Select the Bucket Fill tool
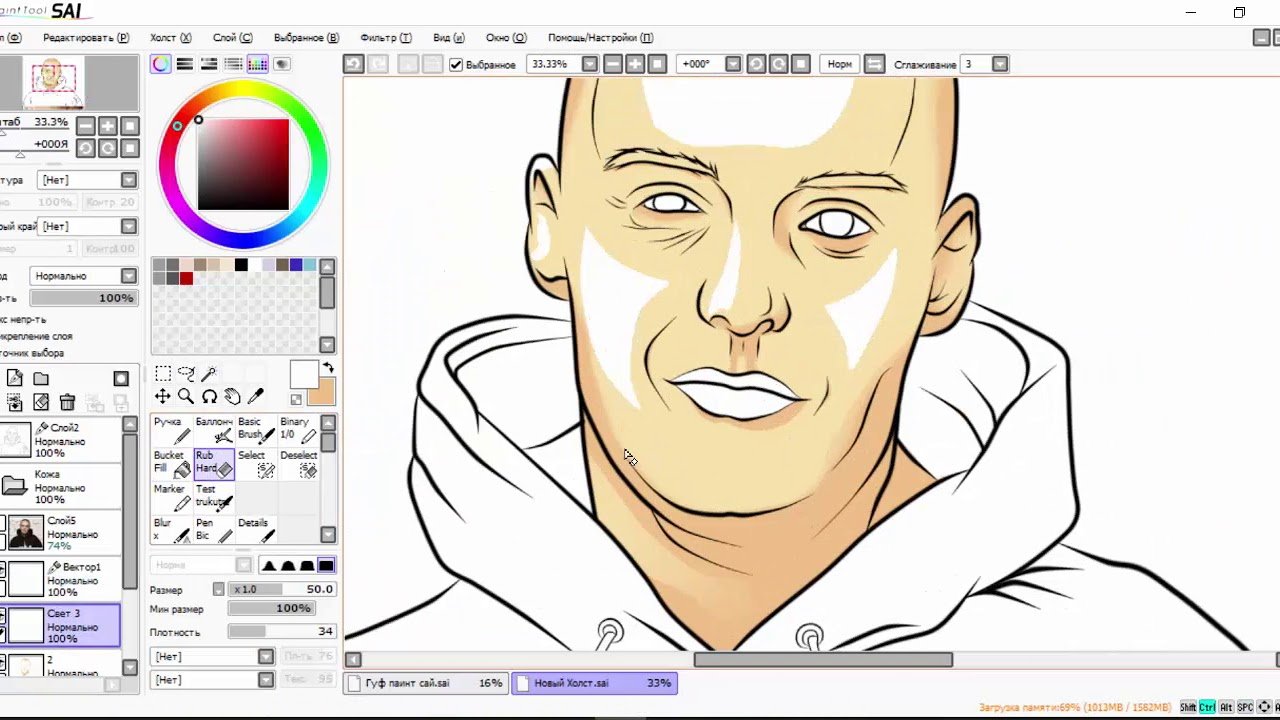Screen dimensions: 1280x720 click(172, 463)
